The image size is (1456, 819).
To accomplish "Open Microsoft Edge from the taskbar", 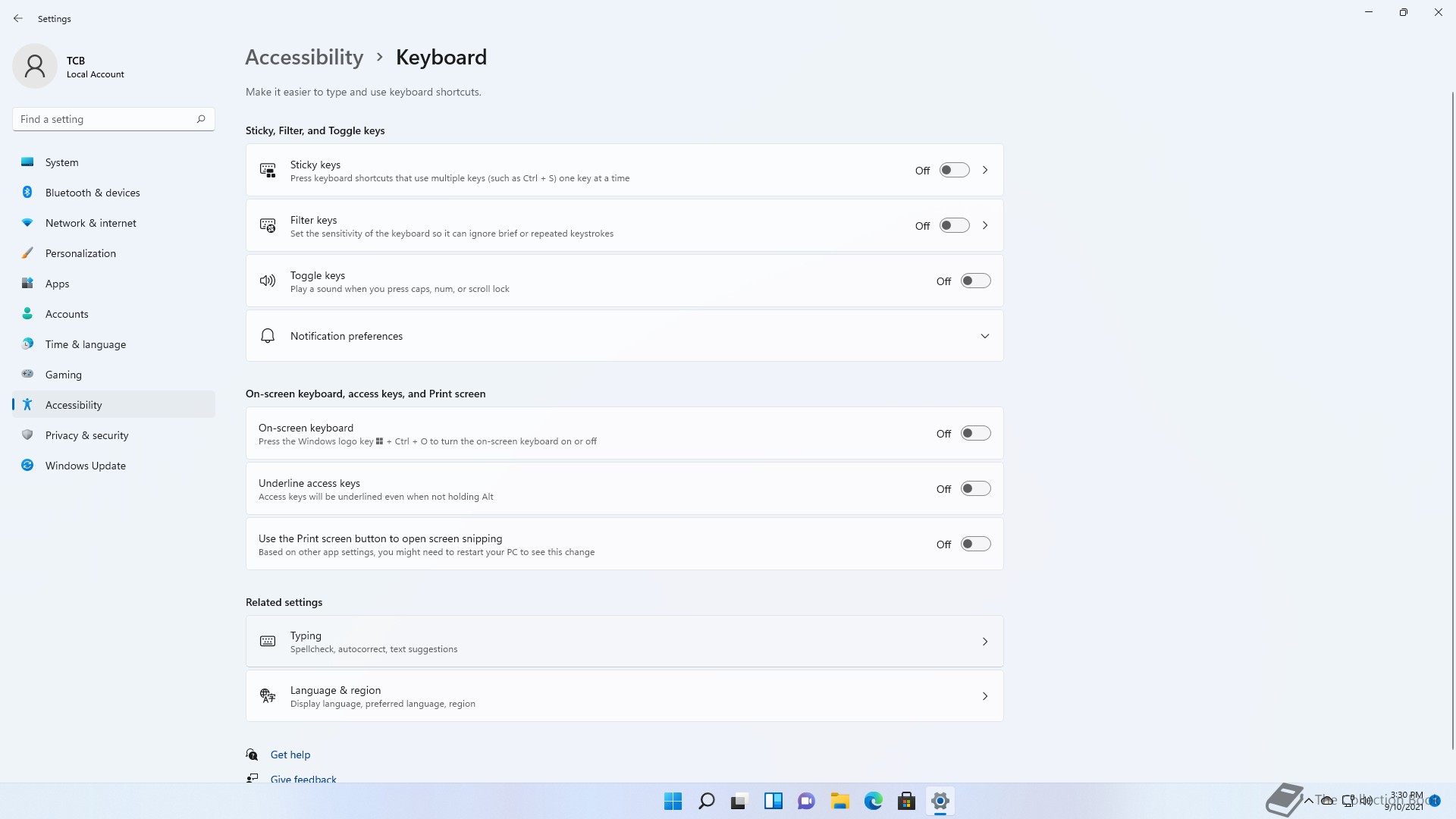I will click(874, 801).
